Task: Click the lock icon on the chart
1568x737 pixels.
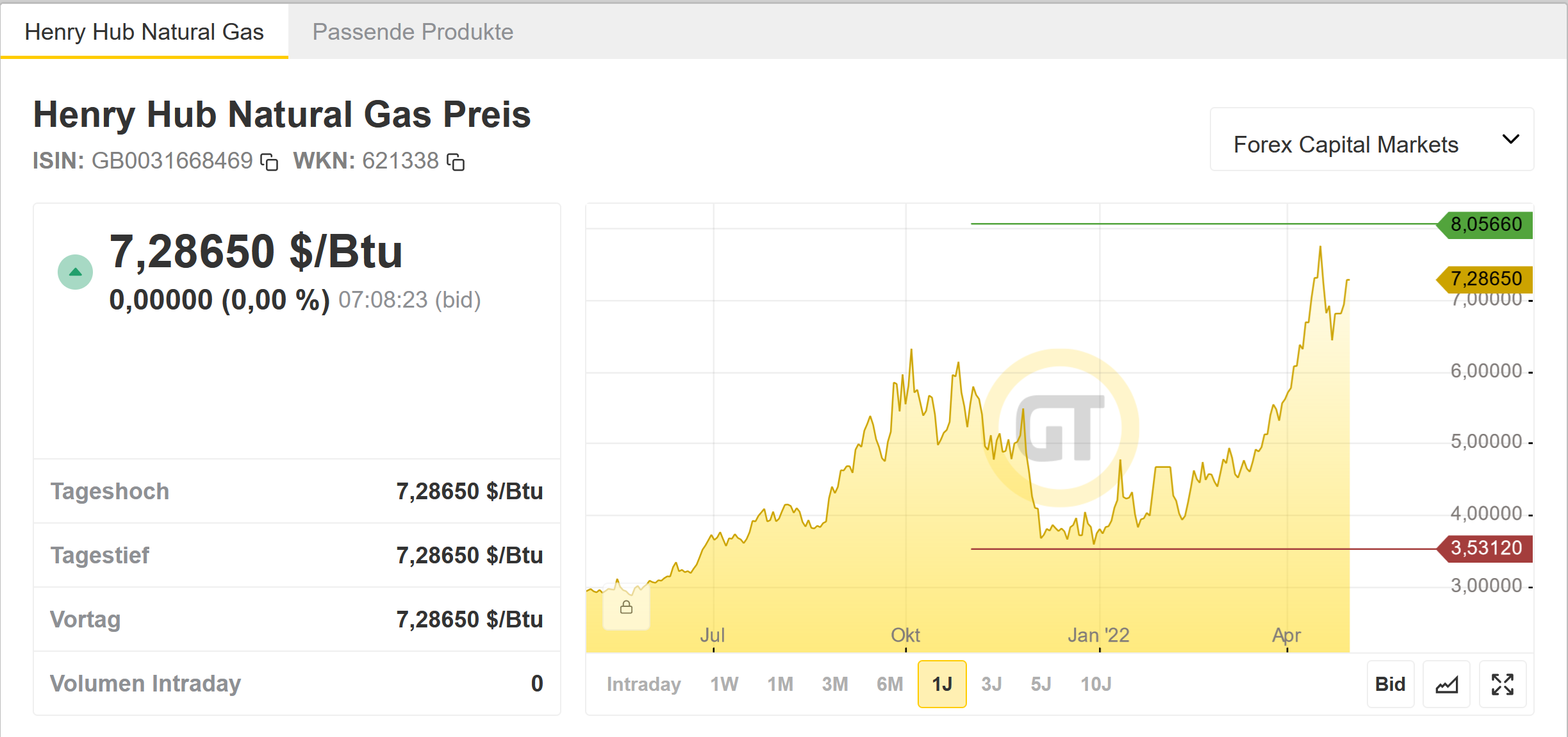Action: [x=626, y=607]
